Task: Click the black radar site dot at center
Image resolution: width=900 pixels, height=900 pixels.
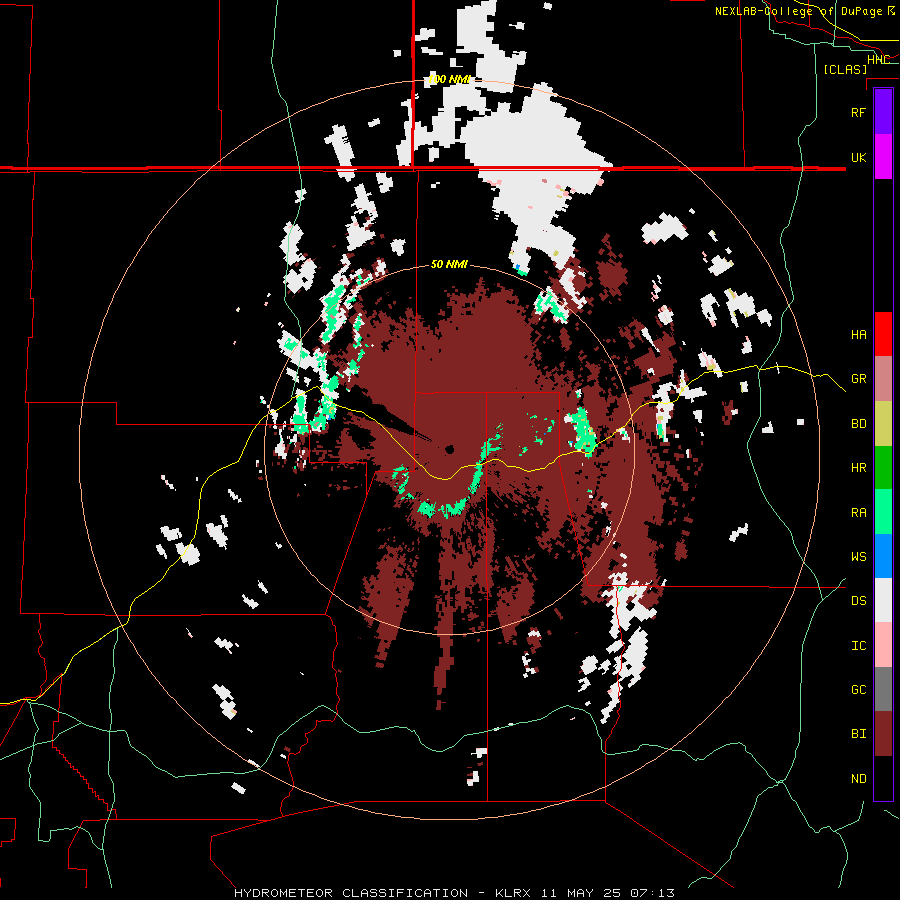Action: pyautogui.click(x=449, y=449)
